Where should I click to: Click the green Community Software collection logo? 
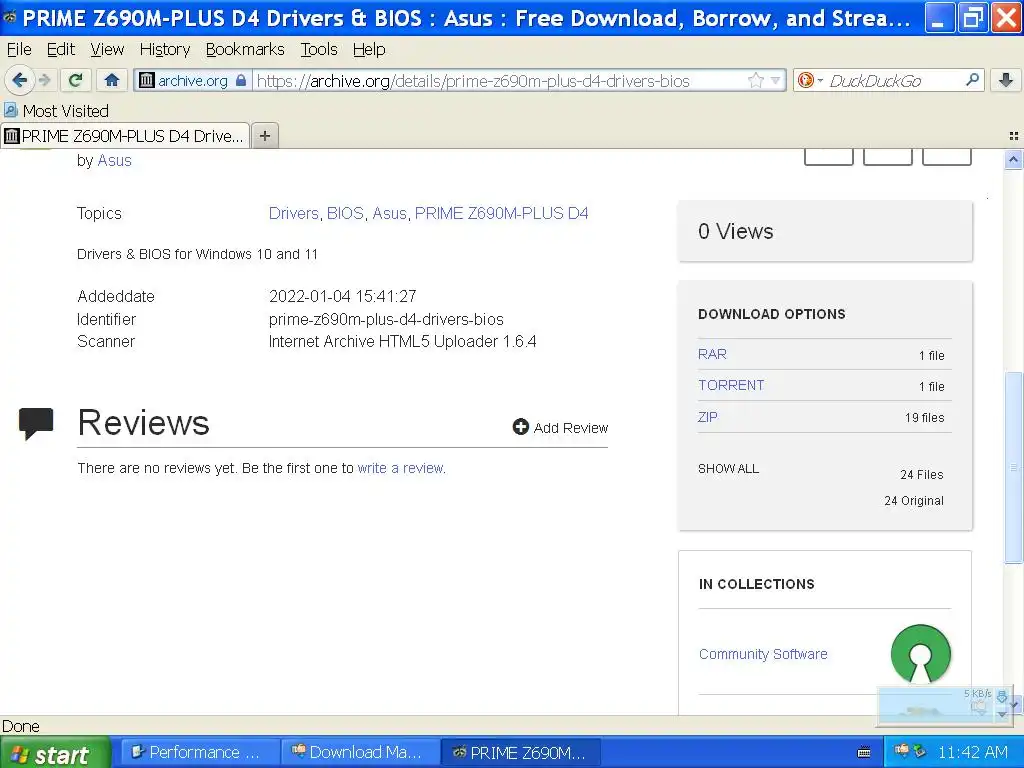point(921,654)
